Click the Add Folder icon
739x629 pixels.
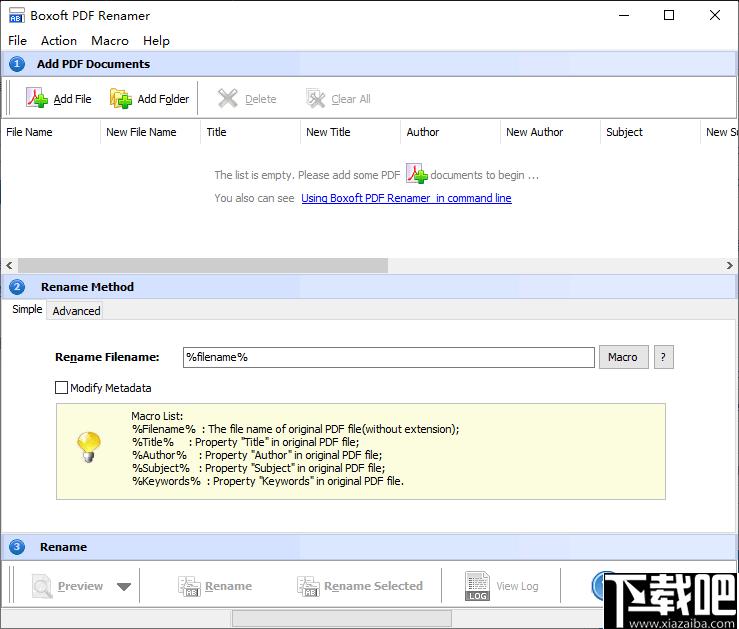click(121, 98)
